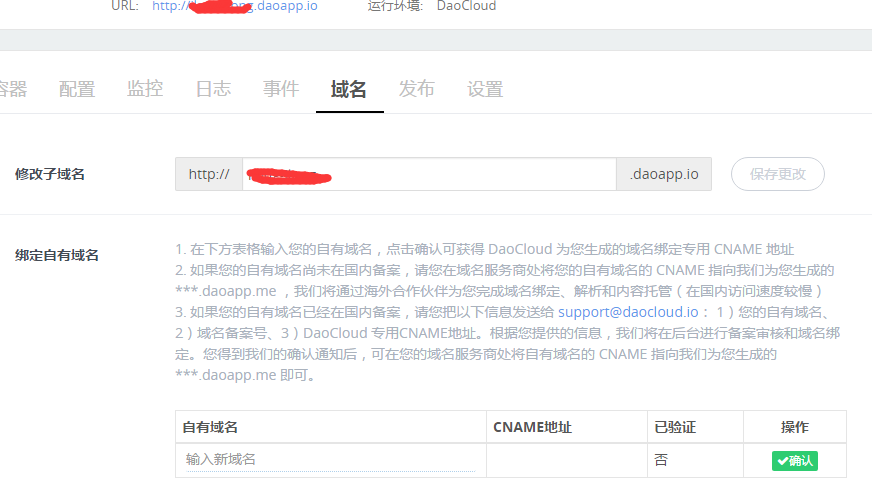Viewport: 872px width, 504px height.
Task: Switch to the 设置 settings tab
Action: (x=485, y=89)
